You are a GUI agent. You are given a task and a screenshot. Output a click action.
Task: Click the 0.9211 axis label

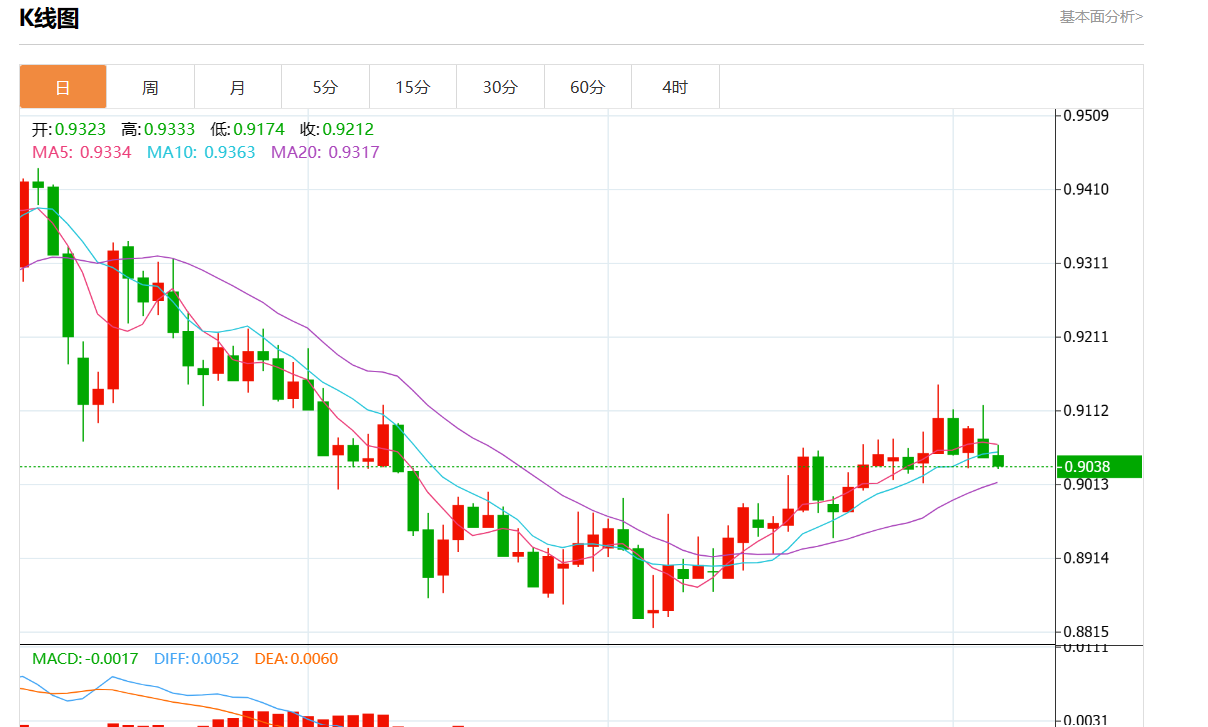click(1088, 337)
